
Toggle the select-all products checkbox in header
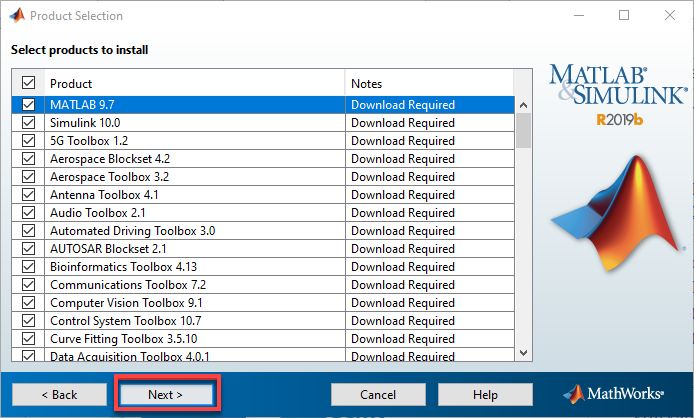(28, 83)
